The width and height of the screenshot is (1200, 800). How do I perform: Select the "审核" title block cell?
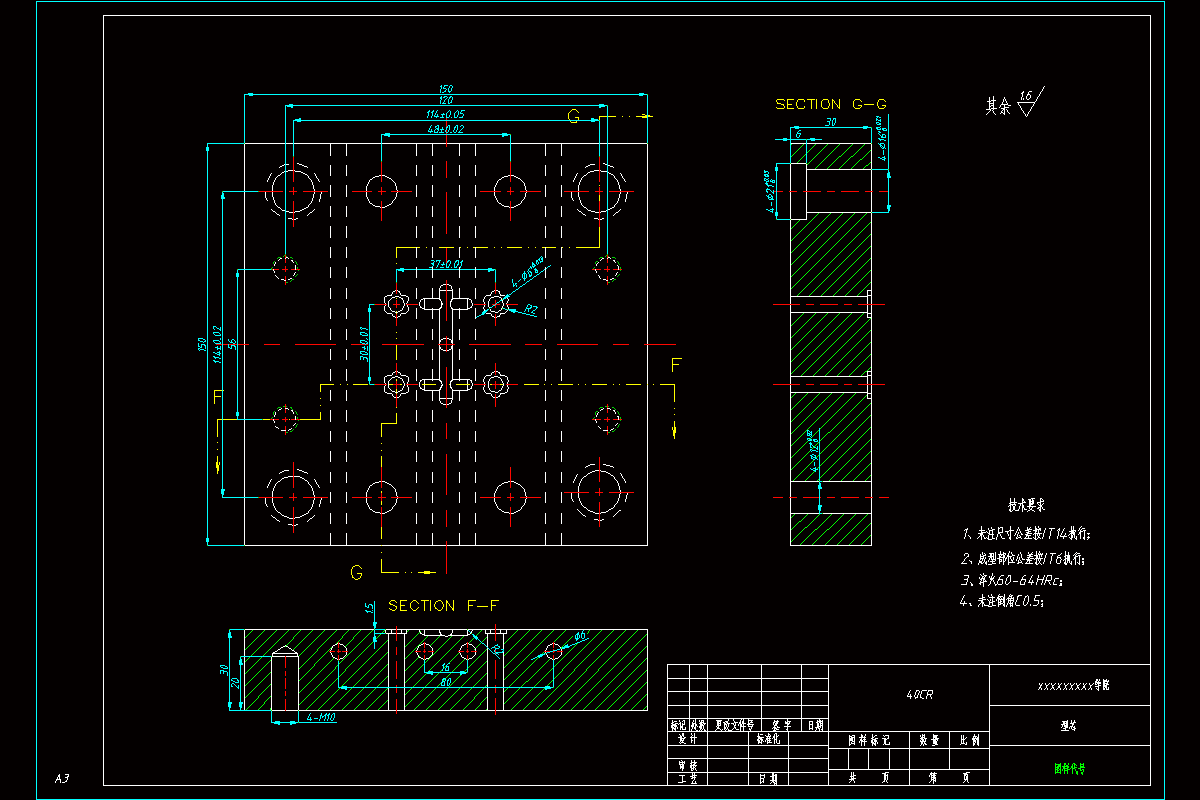click(687, 765)
